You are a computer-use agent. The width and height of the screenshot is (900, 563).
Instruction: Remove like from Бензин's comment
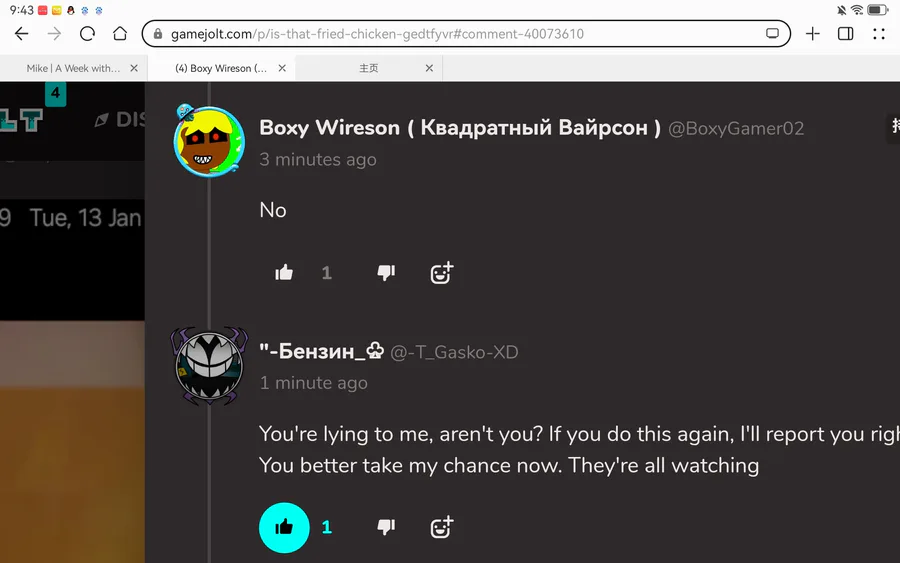point(284,527)
